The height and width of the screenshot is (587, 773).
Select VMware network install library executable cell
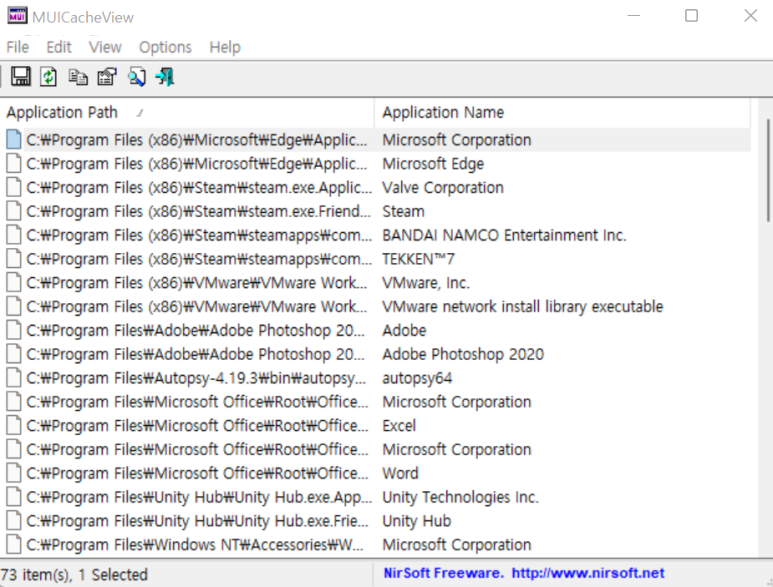pyautogui.click(x=523, y=307)
